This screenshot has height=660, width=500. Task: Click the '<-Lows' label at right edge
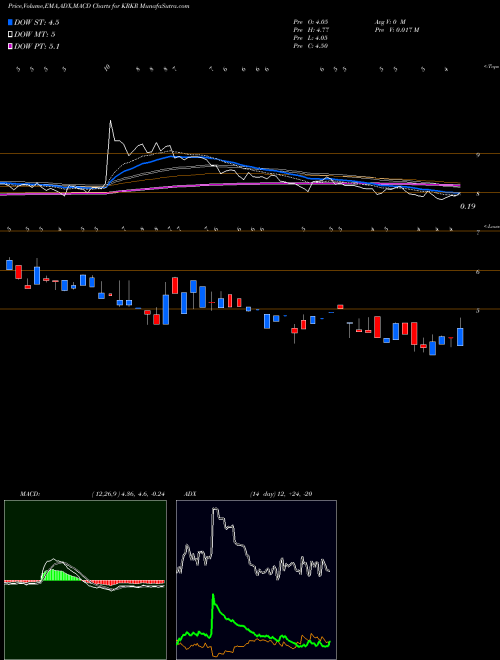coord(491,226)
